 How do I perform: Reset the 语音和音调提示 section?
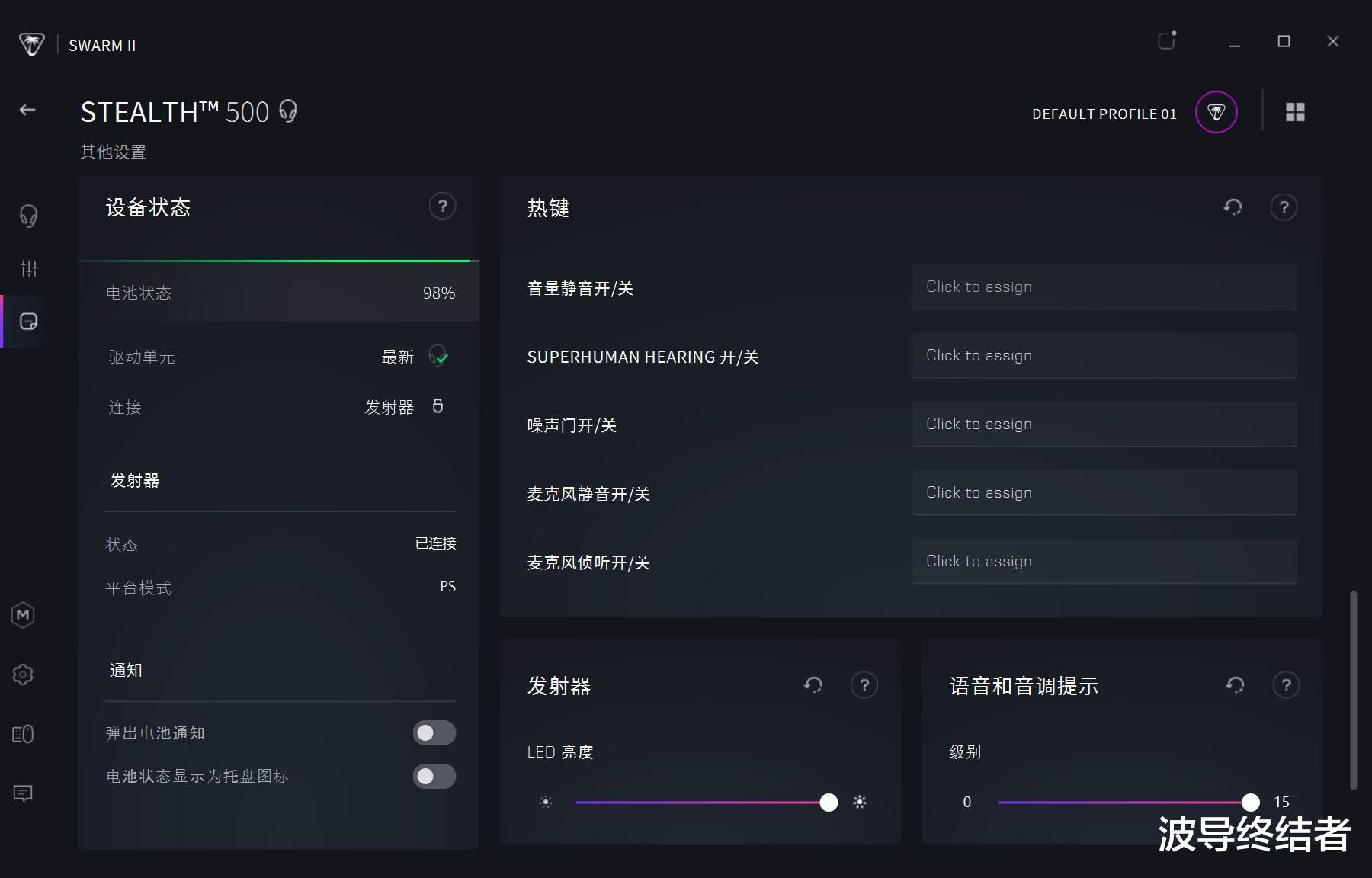(1235, 685)
